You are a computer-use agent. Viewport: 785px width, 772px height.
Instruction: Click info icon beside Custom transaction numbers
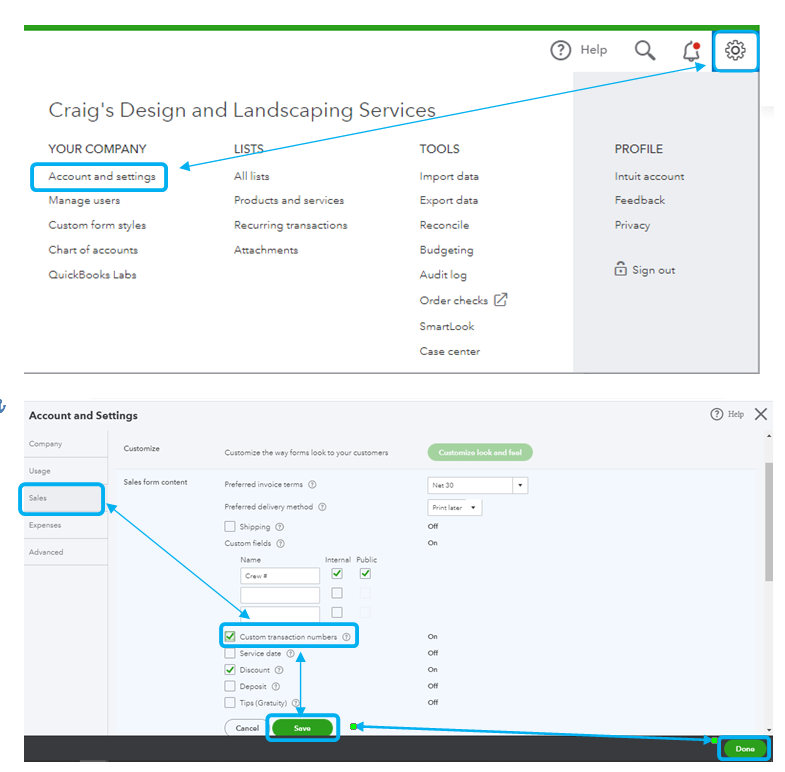click(346, 637)
